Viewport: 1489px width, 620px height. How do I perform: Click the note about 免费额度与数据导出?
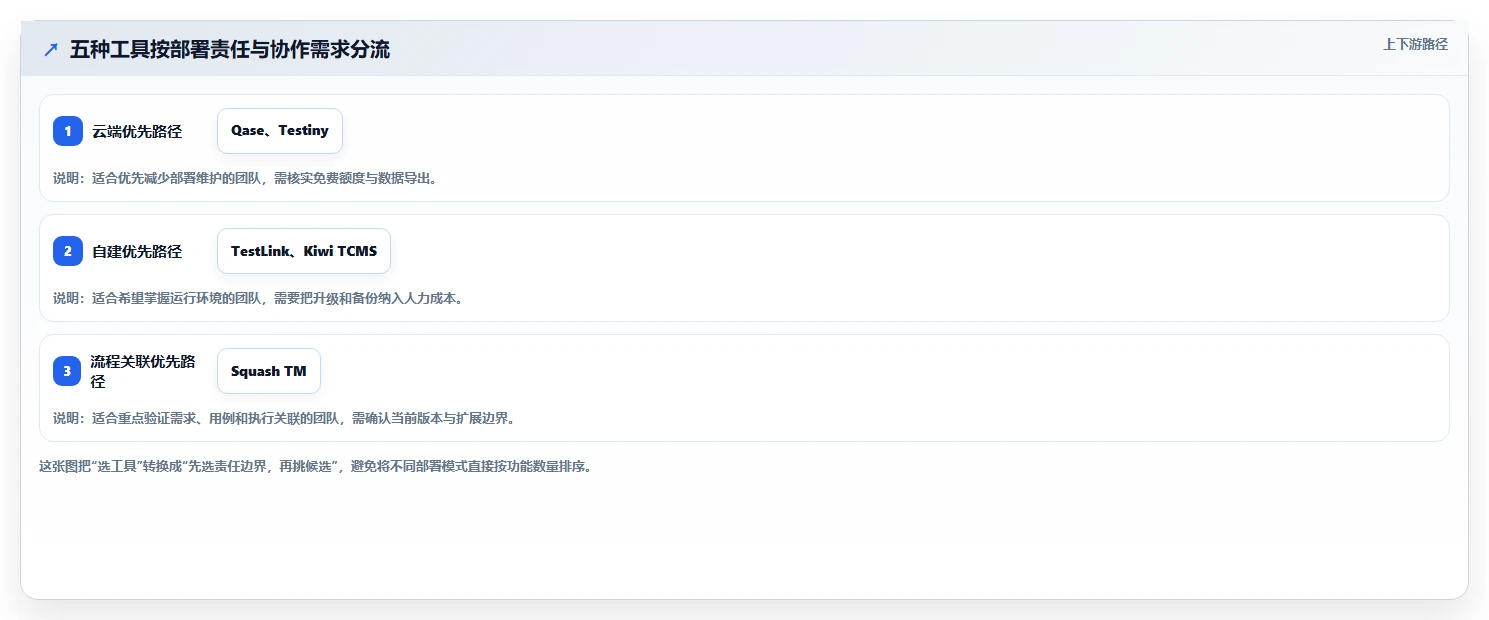245,178
